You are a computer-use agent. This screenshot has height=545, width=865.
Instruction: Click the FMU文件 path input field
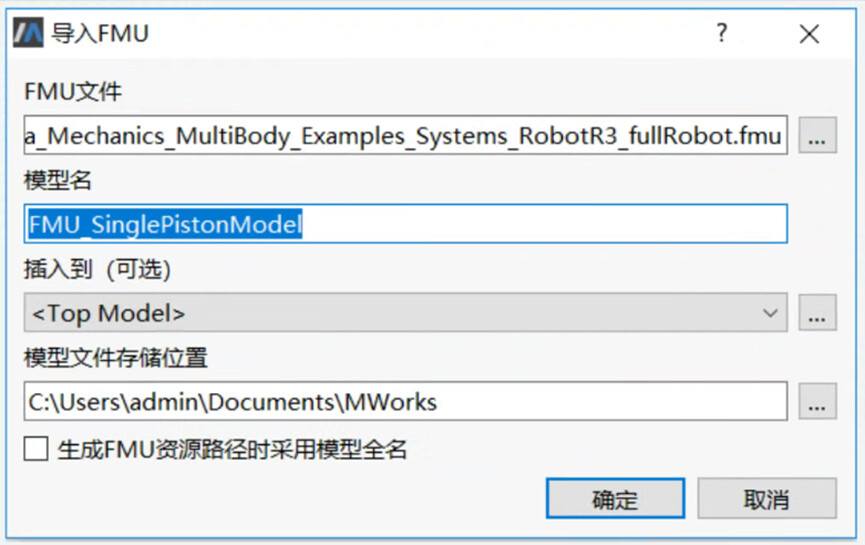click(405, 135)
